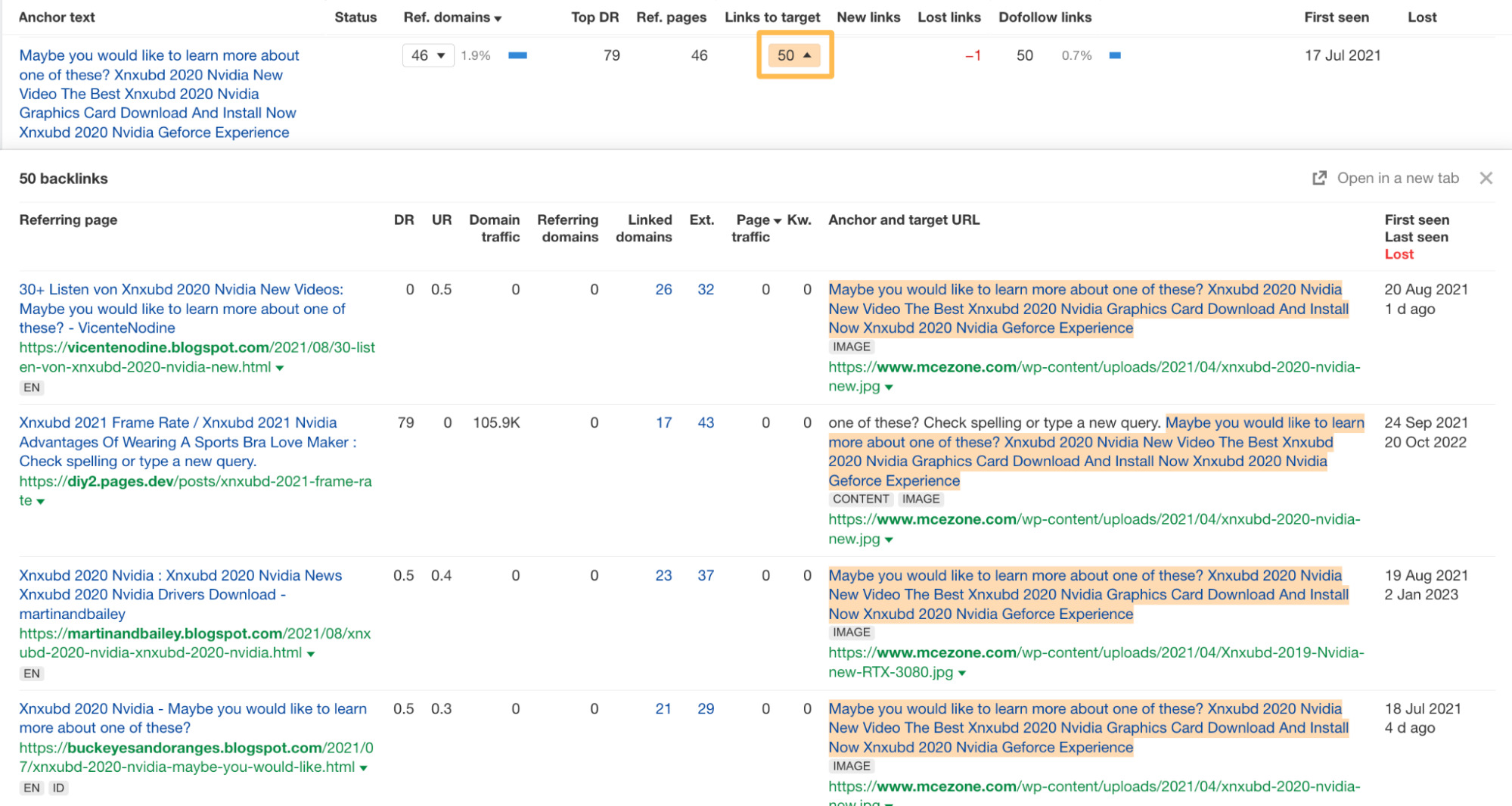Image resolution: width=1512 pixels, height=806 pixels.
Task: Click the blue bar next to 0.7% dofollow links
Action: [1114, 54]
